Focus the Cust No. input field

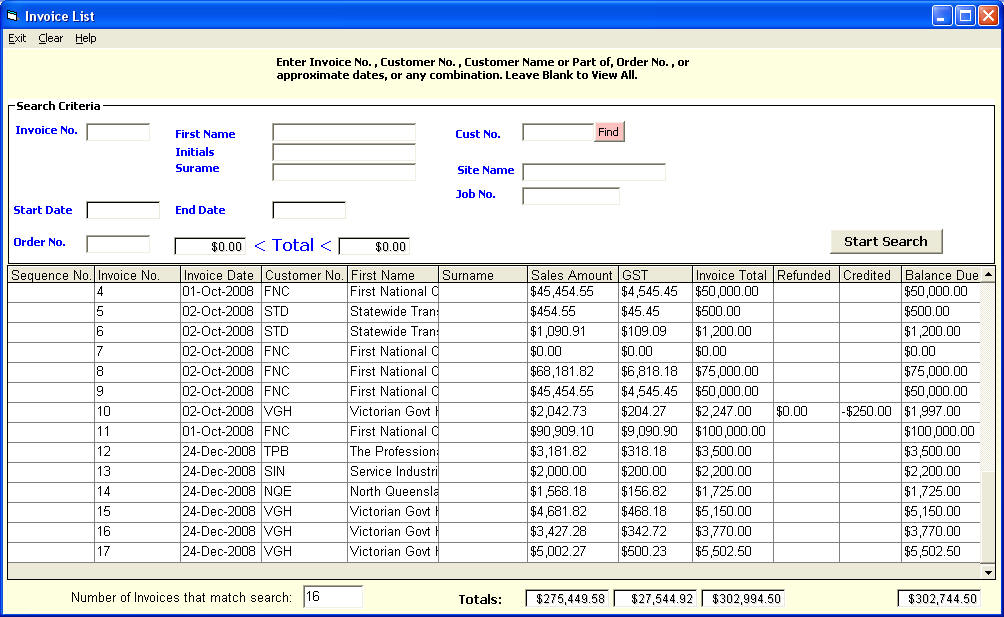tap(558, 132)
